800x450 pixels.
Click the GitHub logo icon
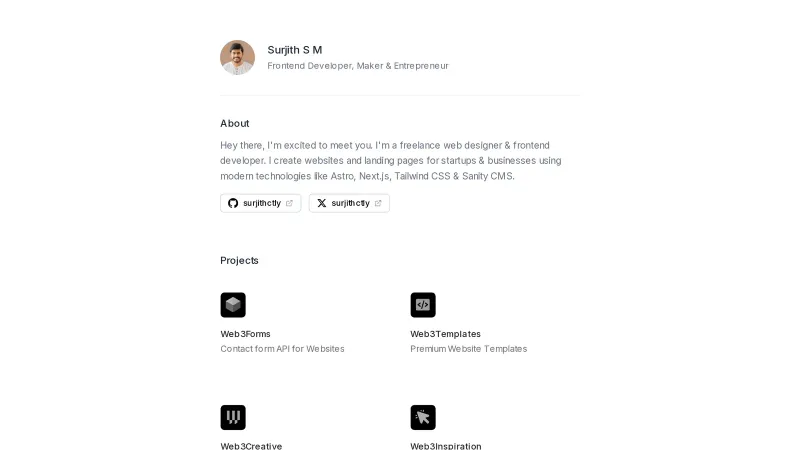[233, 203]
